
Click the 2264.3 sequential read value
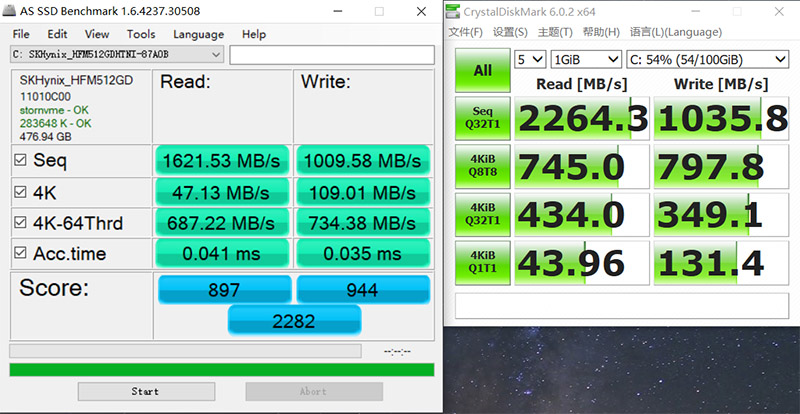click(x=582, y=118)
